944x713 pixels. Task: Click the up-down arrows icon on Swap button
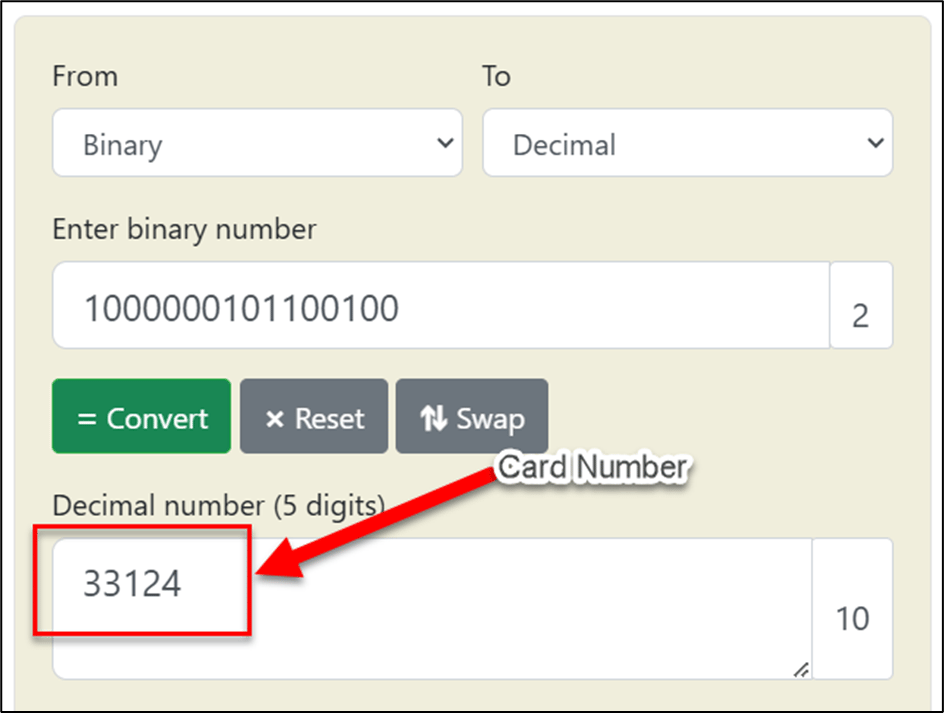pos(433,419)
